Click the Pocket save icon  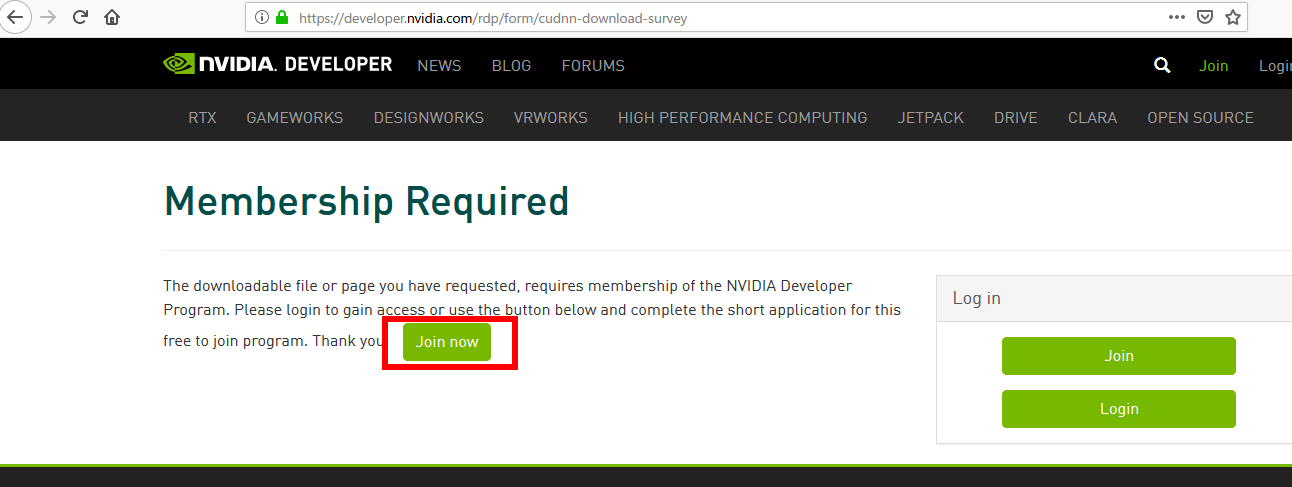pos(1206,17)
